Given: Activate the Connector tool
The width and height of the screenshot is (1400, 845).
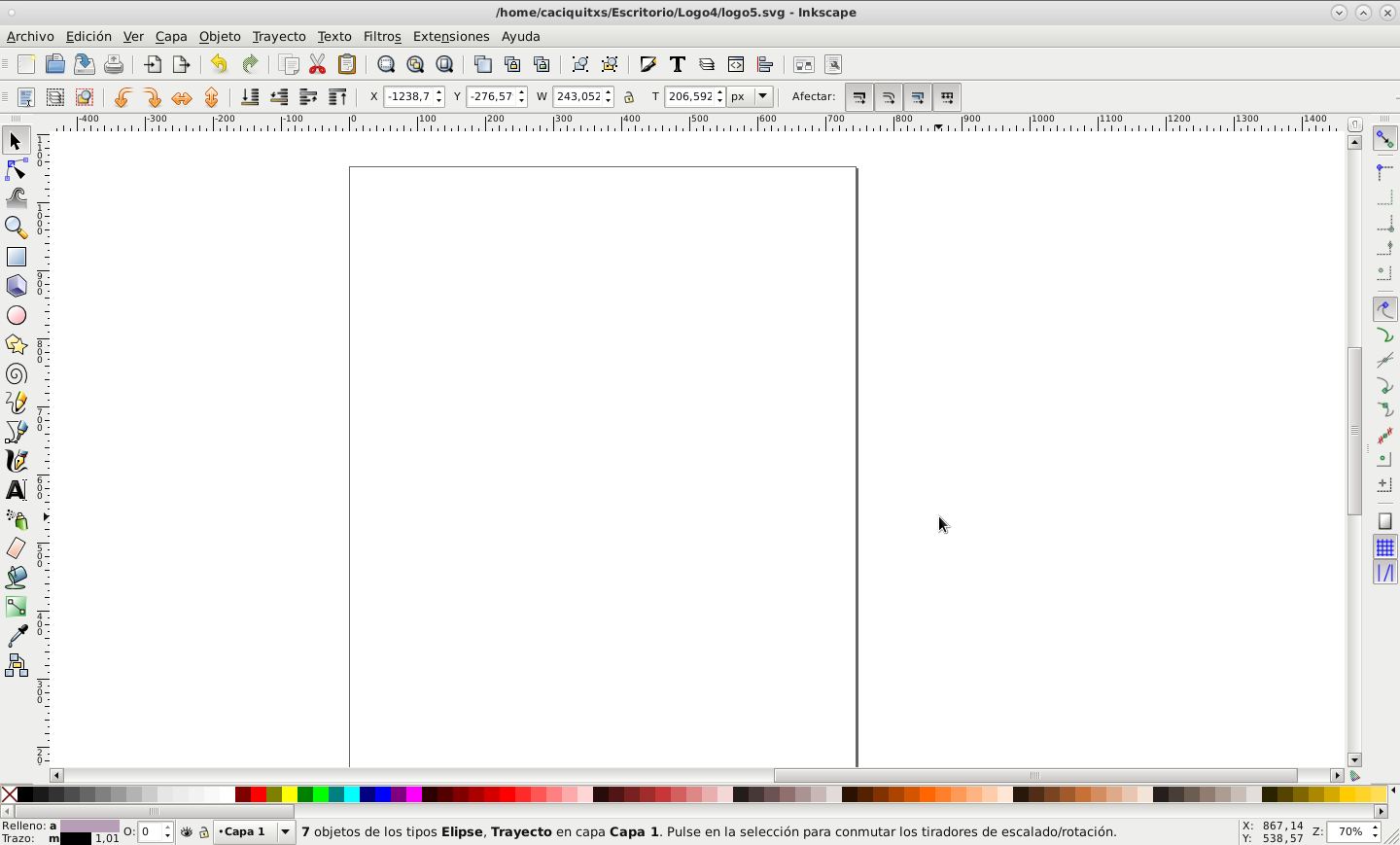Looking at the screenshot, I should (x=17, y=665).
